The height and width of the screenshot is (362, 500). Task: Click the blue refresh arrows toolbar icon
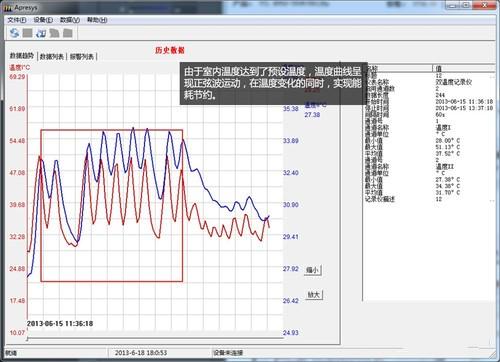(x=14, y=33)
